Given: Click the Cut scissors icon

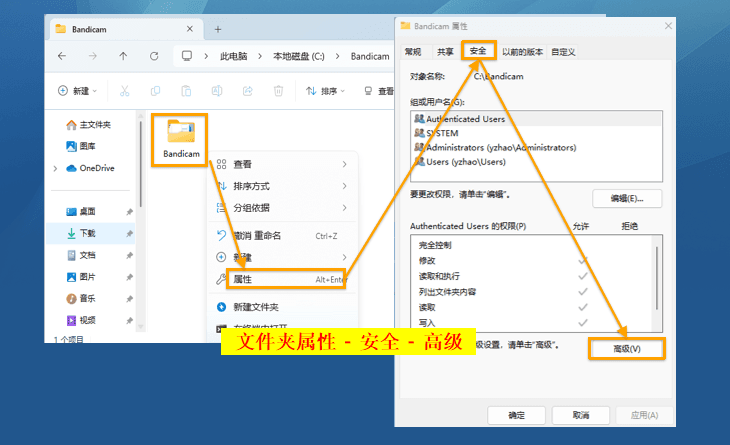Looking at the screenshot, I should pyautogui.click(x=124, y=91).
